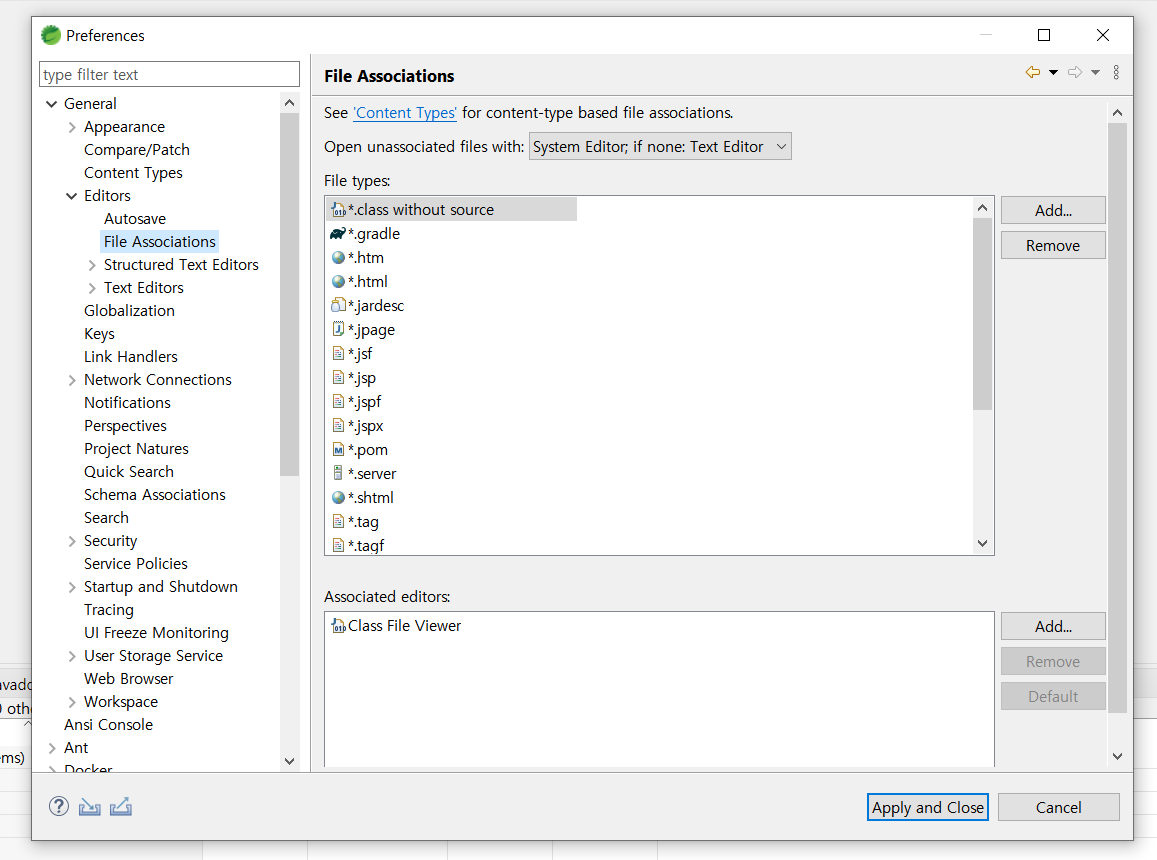1157x860 pixels.
Task: Click the jar icon beside *.jardesc
Action: point(339,305)
